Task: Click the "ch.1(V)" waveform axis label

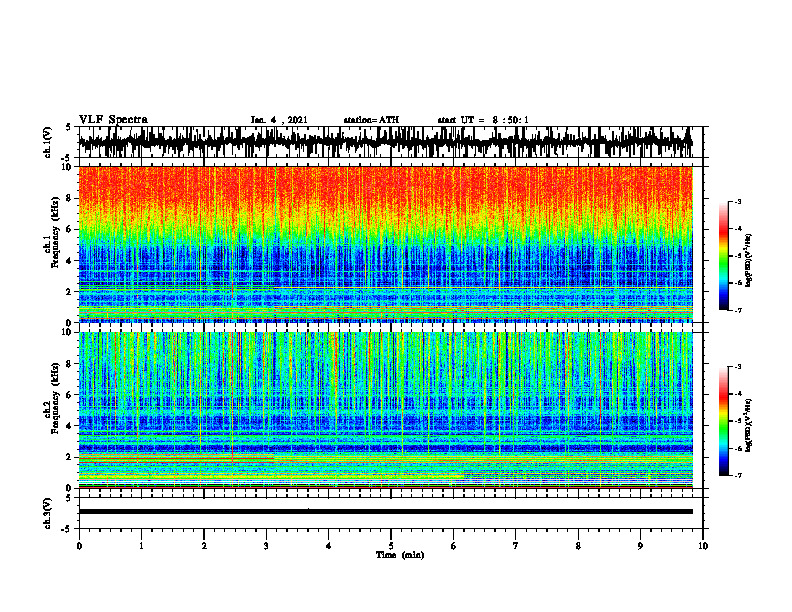Action: [x=48, y=142]
